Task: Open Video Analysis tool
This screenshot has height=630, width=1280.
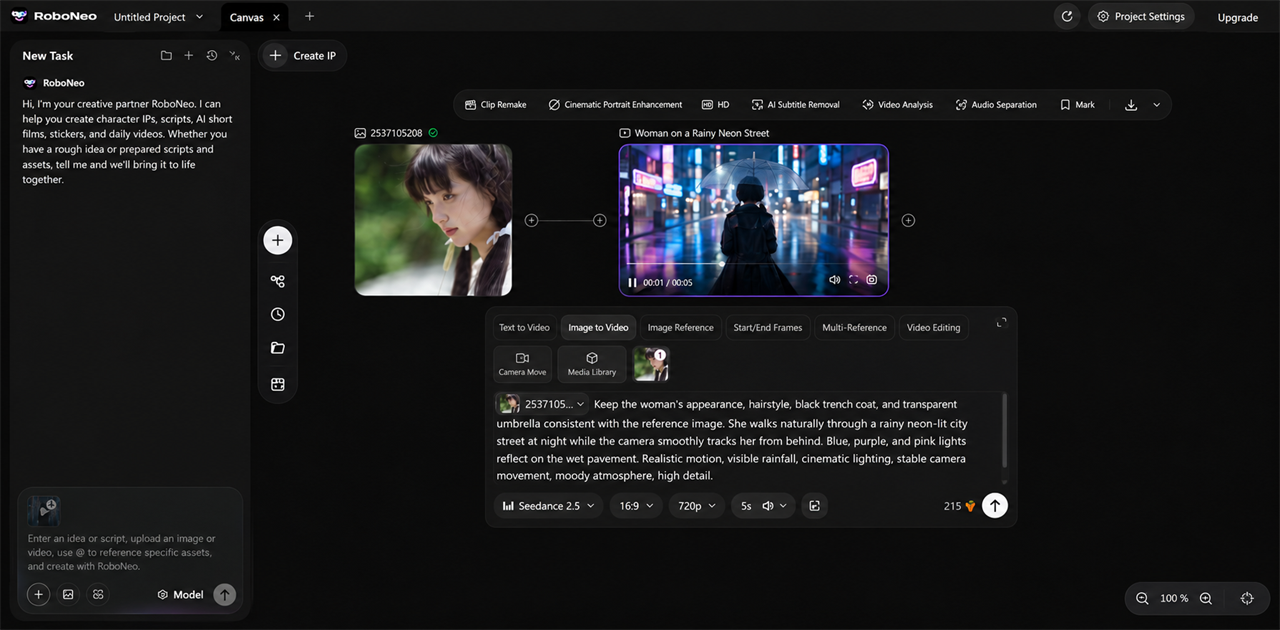Action: point(897,104)
